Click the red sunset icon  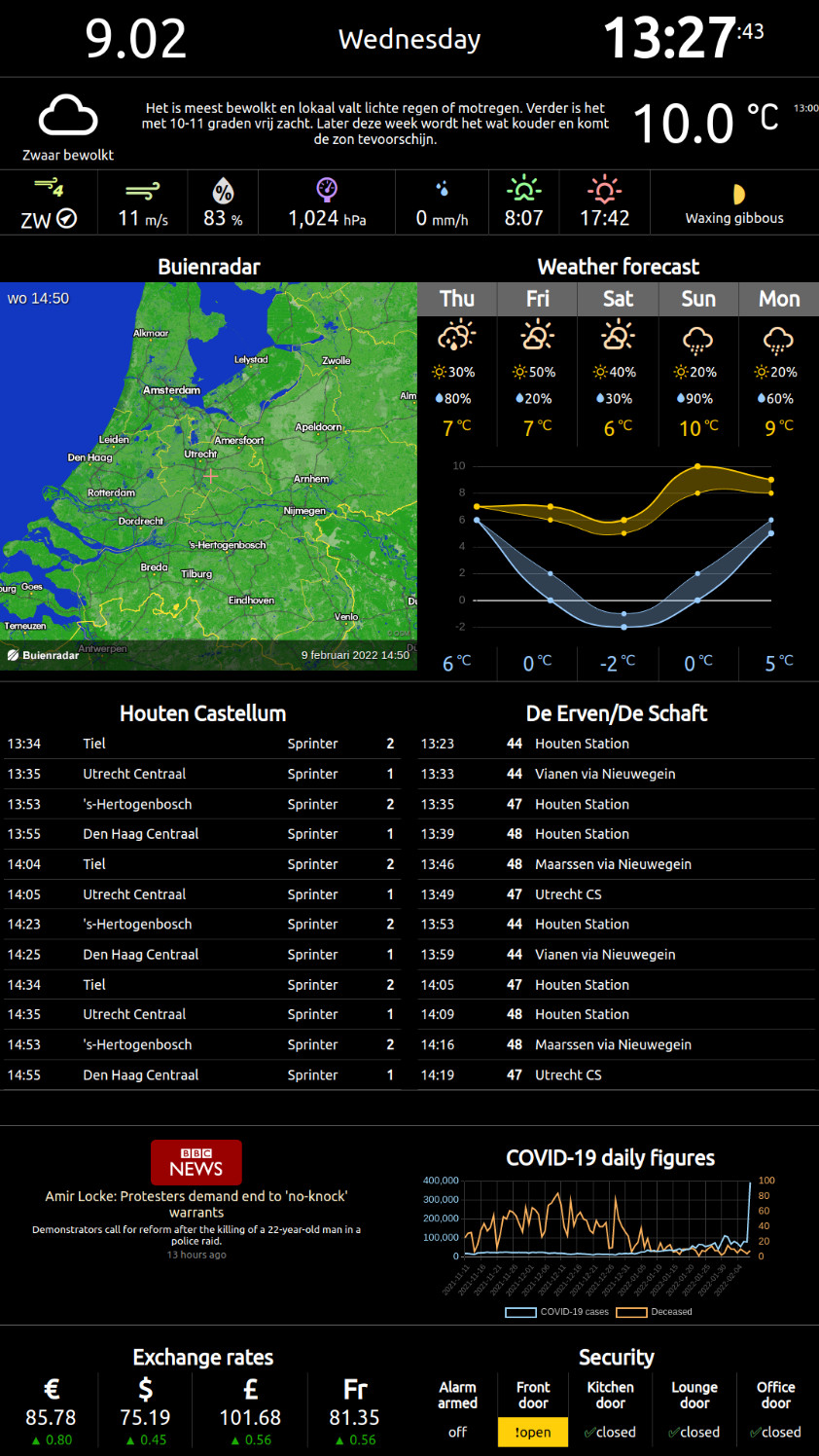604,189
